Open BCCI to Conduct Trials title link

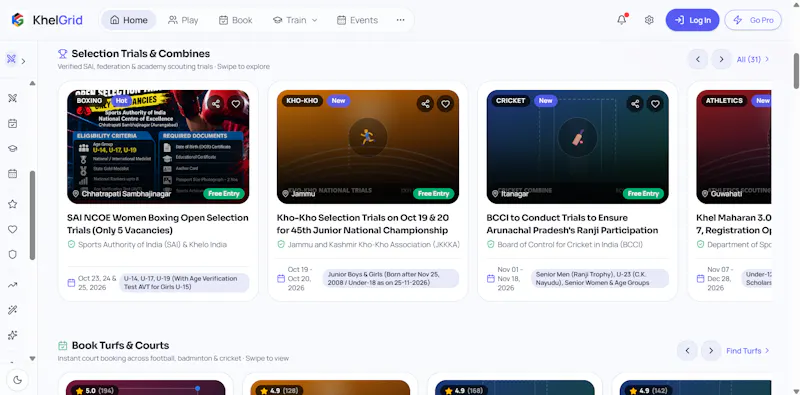pos(572,224)
